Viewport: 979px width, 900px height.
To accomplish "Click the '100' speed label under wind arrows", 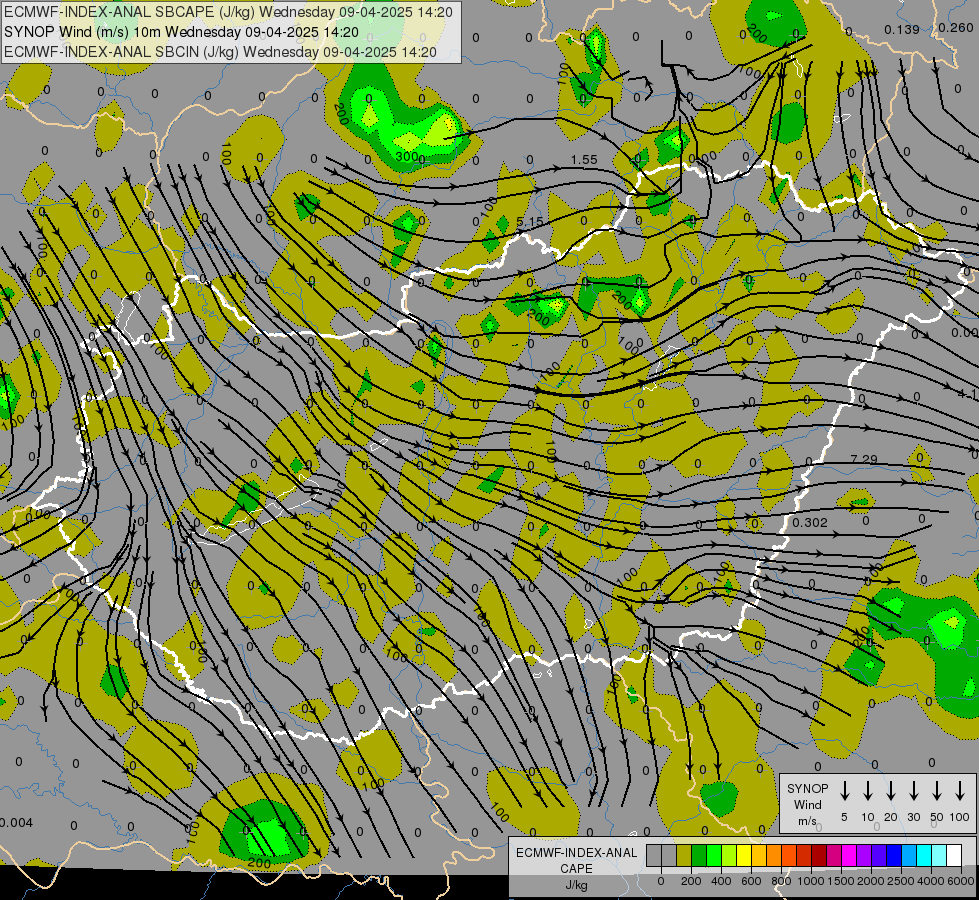I will coord(960,817).
